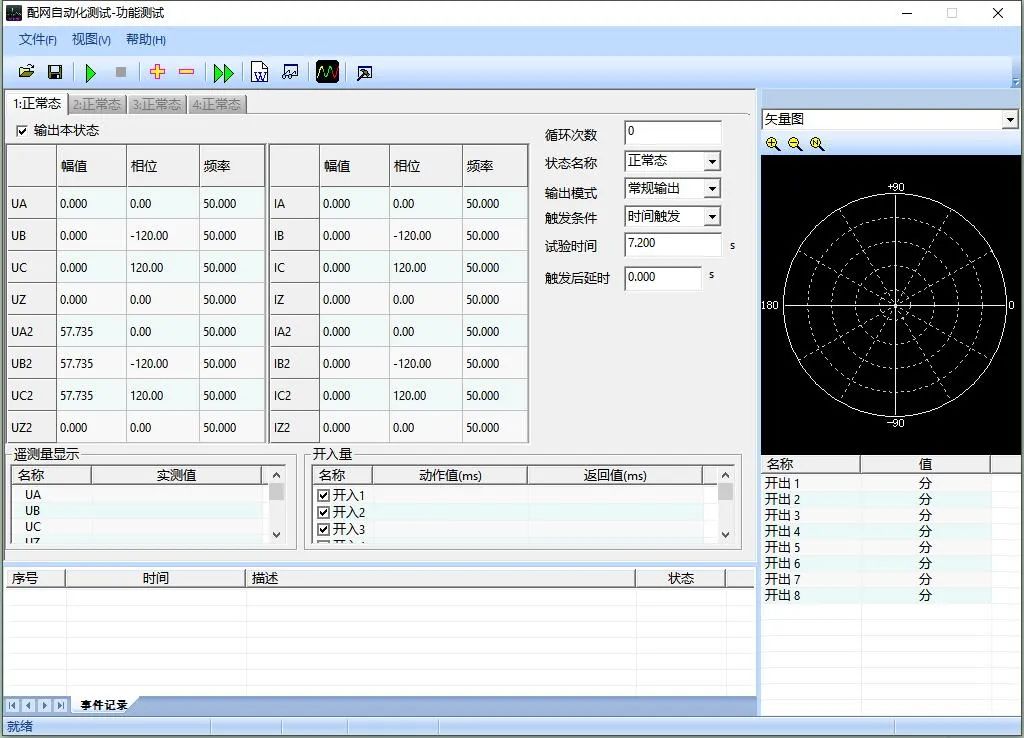The height and width of the screenshot is (738, 1024).
Task: Expand the 状态名称 dropdown
Action: (712, 162)
